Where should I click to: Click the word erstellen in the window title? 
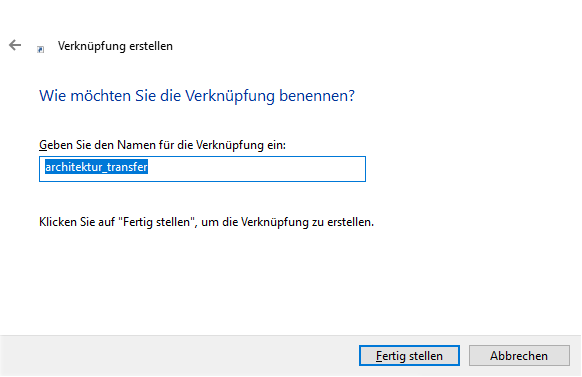click(151, 46)
